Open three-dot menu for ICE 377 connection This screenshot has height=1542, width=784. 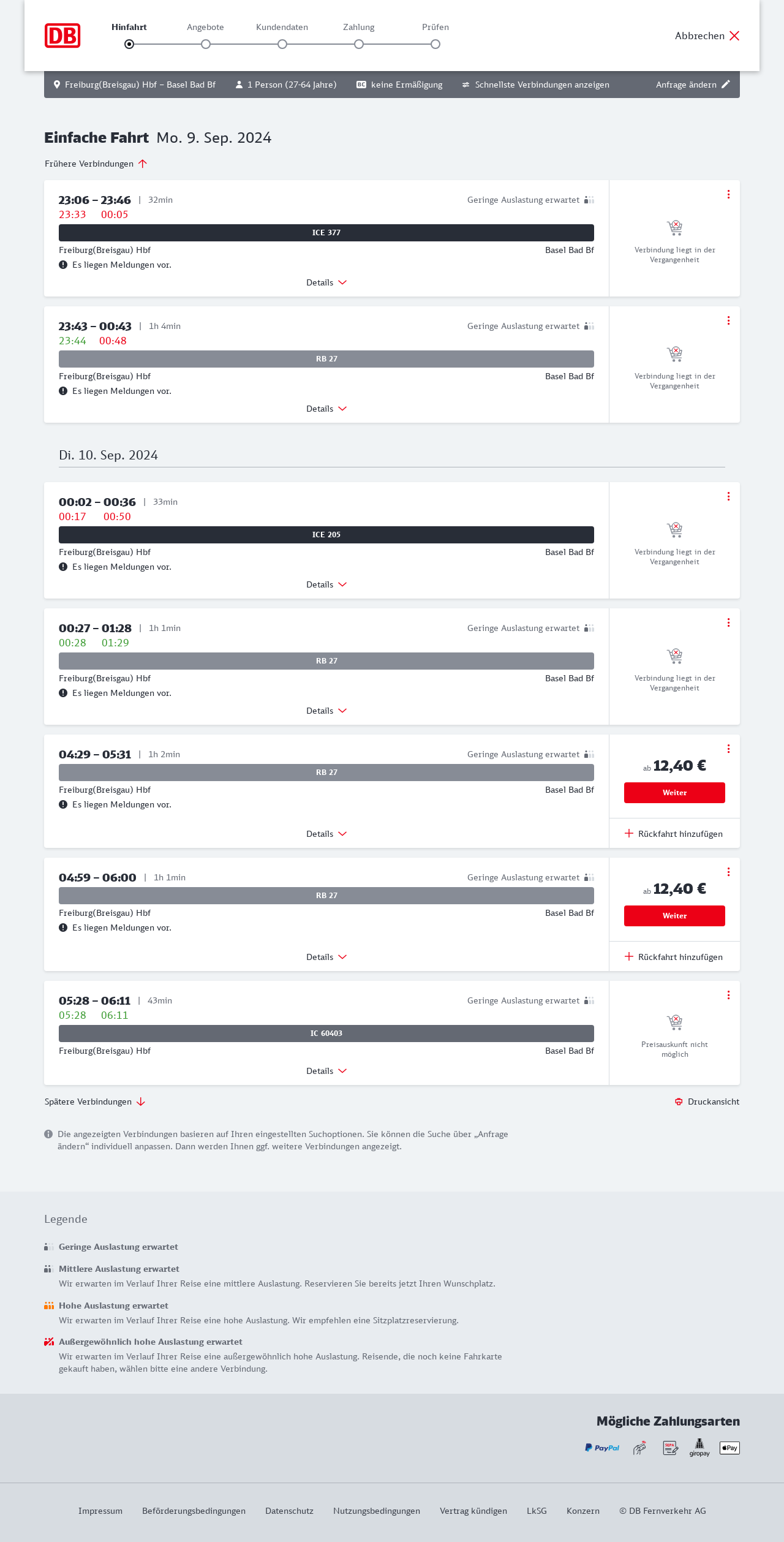pyautogui.click(x=728, y=194)
